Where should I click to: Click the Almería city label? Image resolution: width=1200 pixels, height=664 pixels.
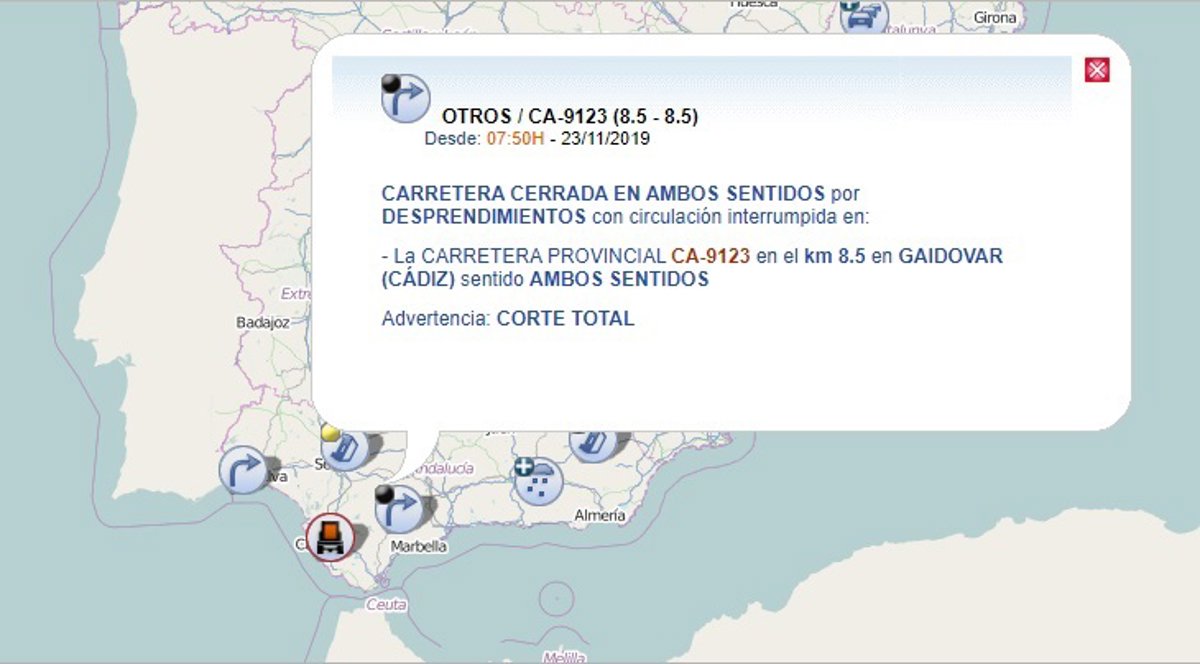[600, 516]
